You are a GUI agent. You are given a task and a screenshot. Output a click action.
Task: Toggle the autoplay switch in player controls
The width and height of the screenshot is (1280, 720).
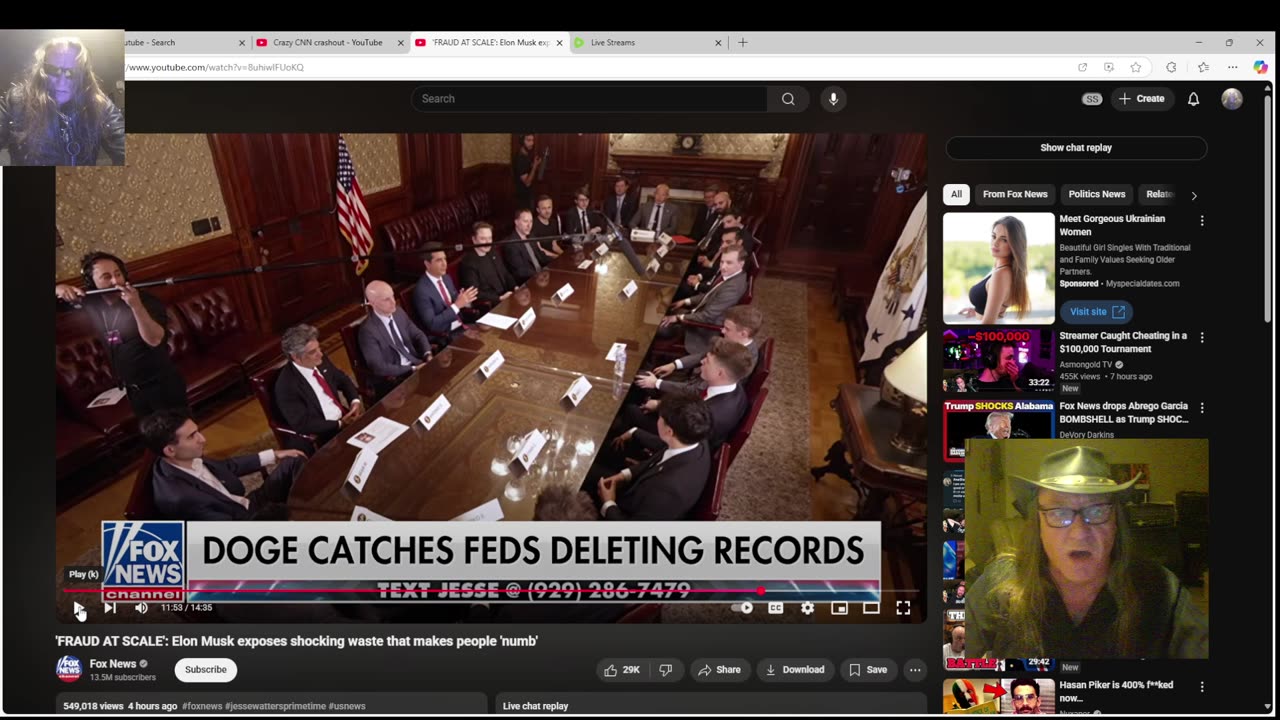(742, 607)
